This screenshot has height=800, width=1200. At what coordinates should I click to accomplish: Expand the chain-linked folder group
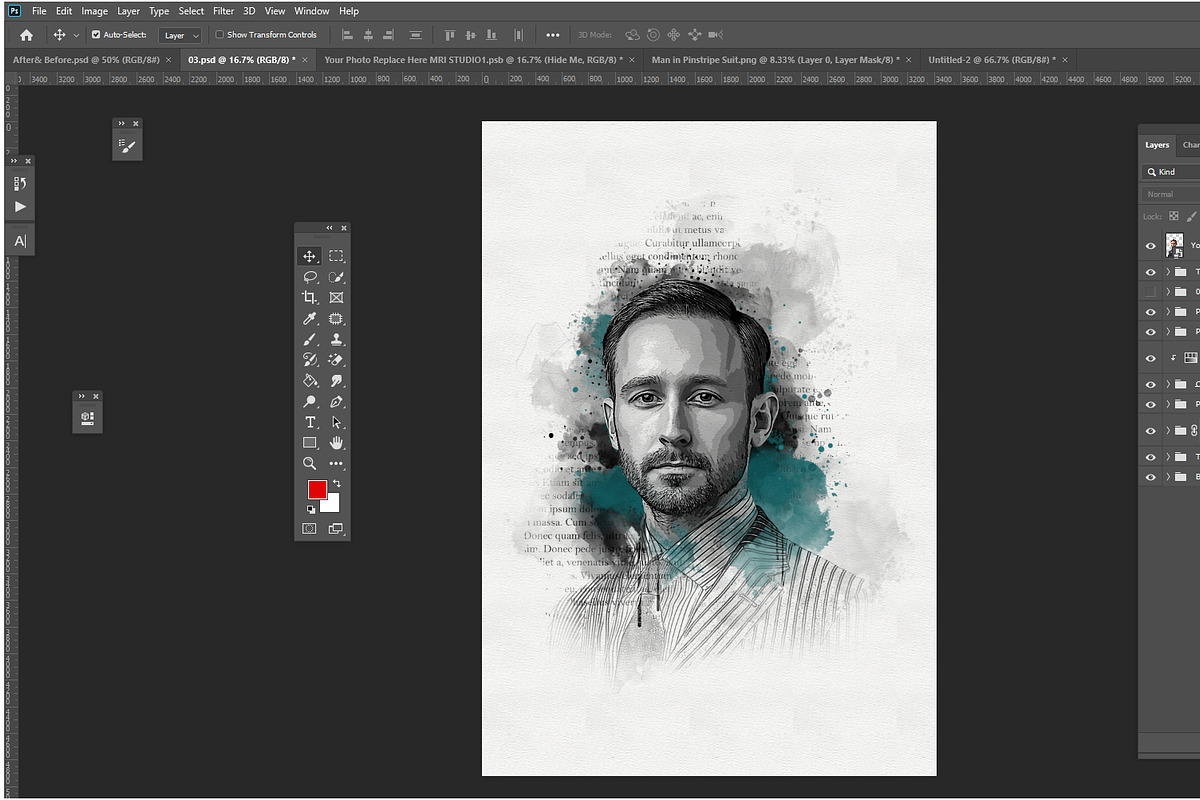point(1168,431)
